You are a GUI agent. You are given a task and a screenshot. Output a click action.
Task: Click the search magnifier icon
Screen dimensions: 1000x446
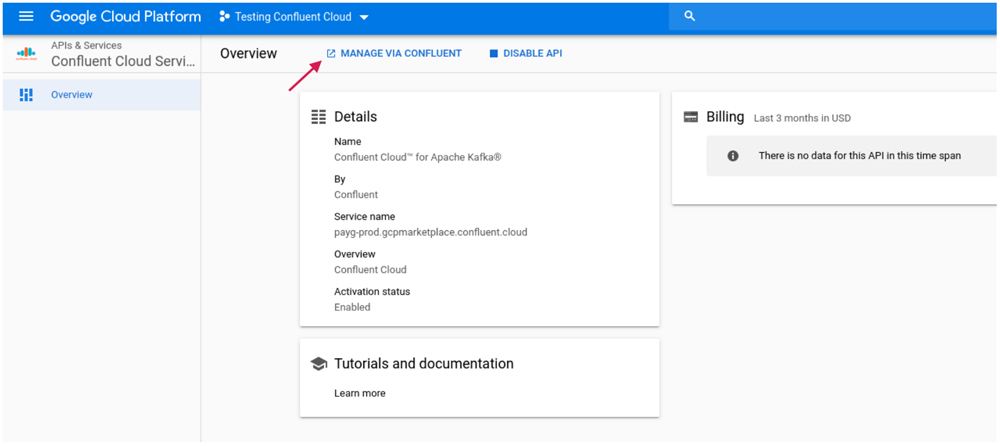point(689,17)
